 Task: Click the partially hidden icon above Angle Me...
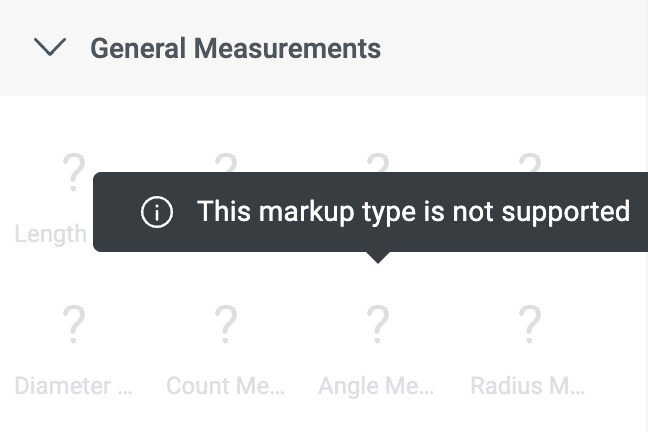377,161
